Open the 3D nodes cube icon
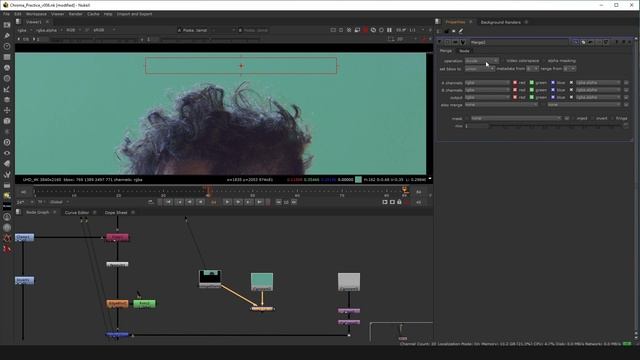The image size is (640, 360). pyautogui.click(x=7, y=121)
